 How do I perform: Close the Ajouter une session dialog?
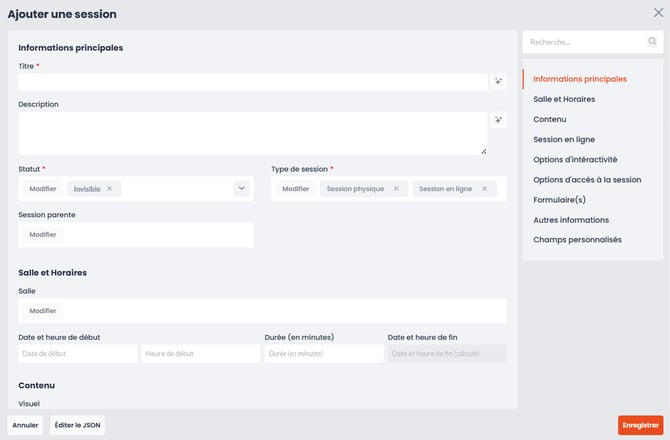pyautogui.click(x=657, y=13)
